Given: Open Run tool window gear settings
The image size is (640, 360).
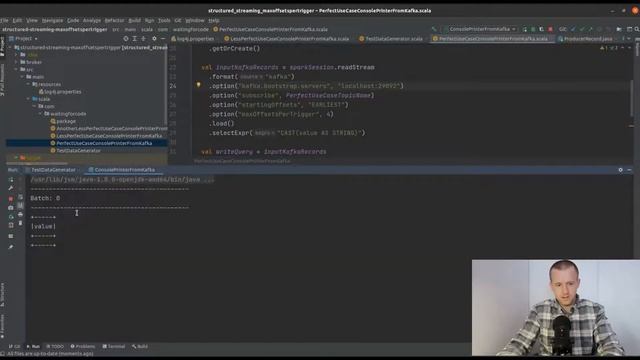Looking at the screenshot, I should [x=620, y=170].
